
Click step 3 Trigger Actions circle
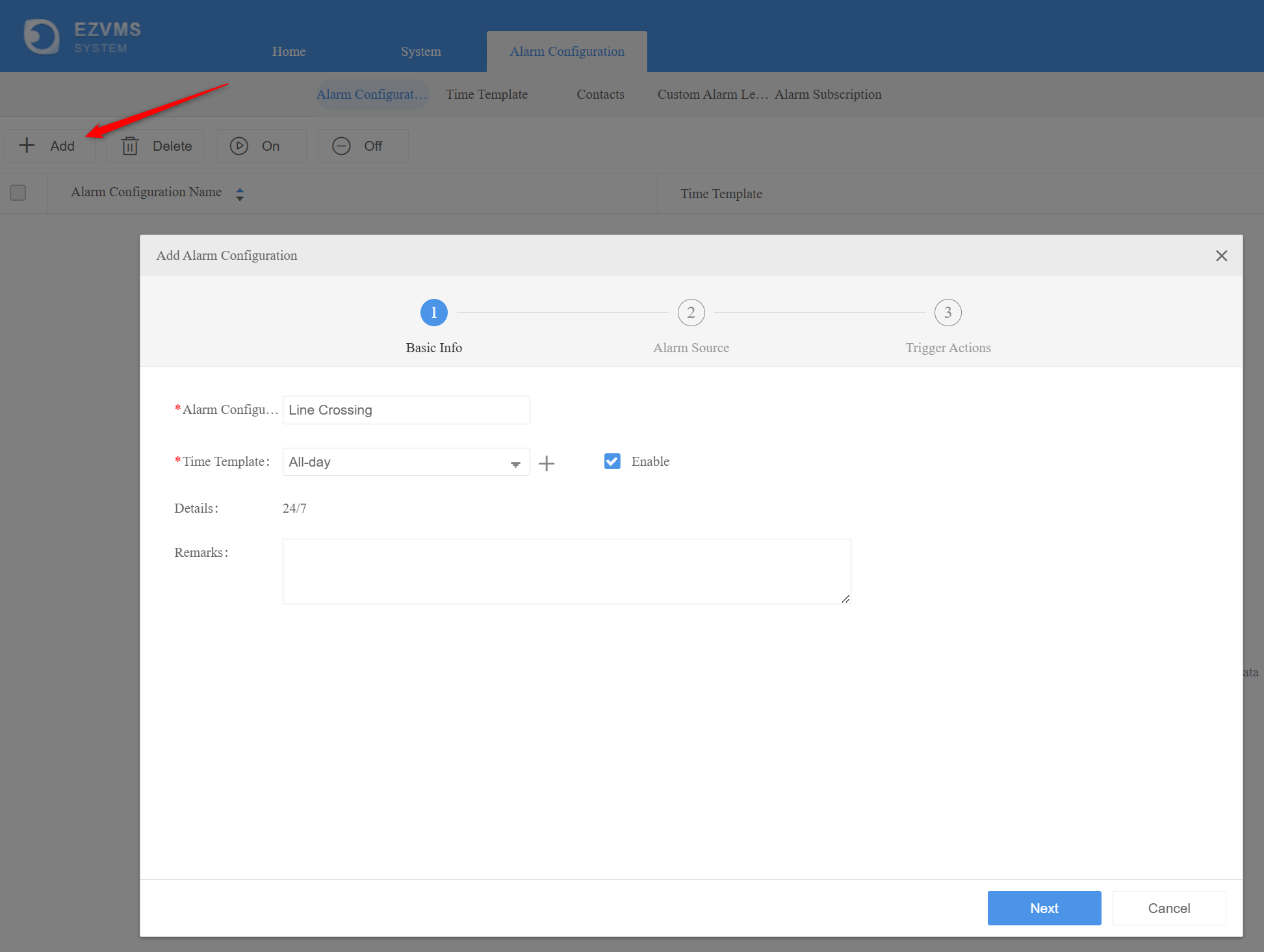coord(948,313)
